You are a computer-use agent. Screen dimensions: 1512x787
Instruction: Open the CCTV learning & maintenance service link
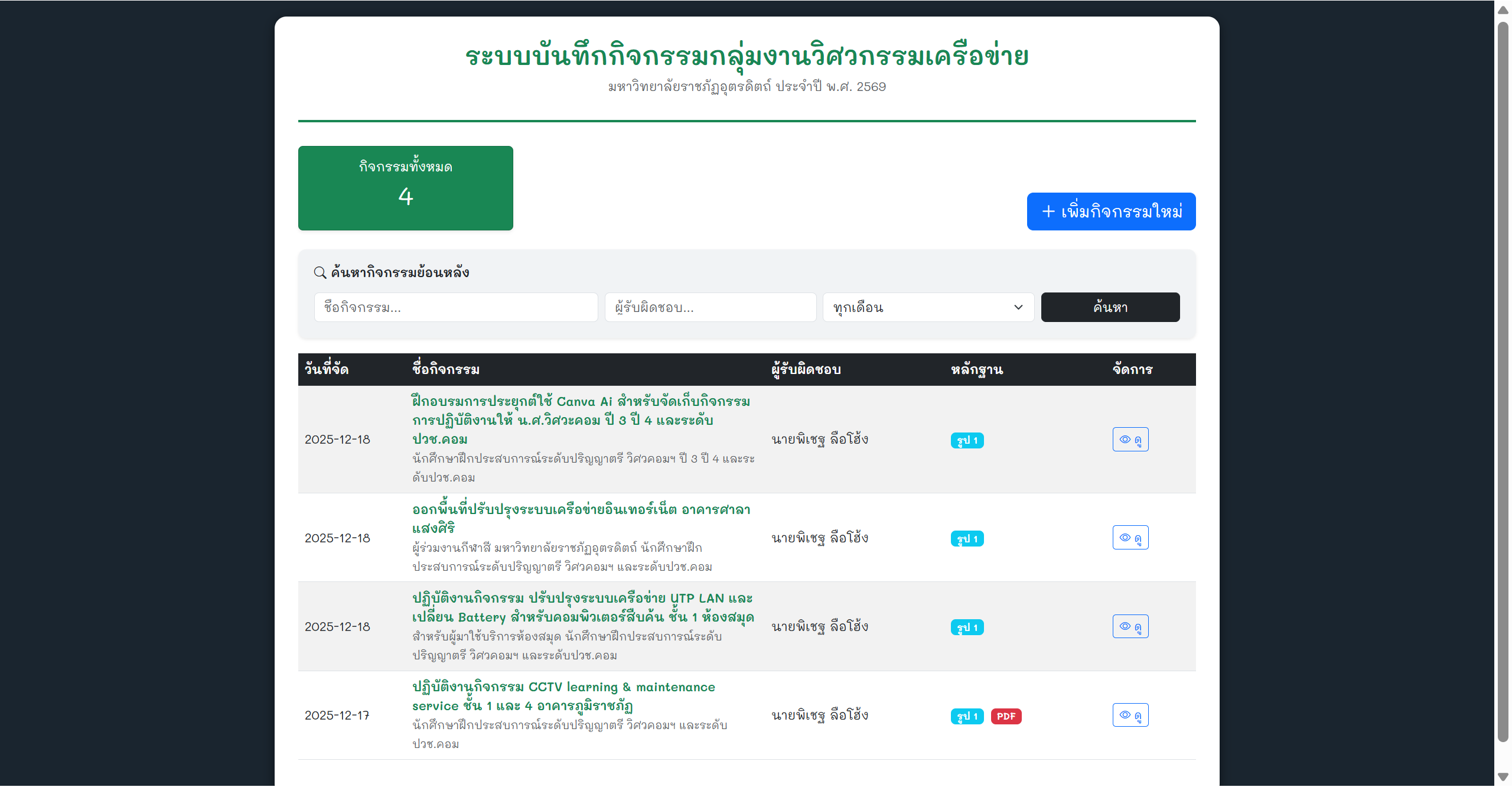click(563, 696)
